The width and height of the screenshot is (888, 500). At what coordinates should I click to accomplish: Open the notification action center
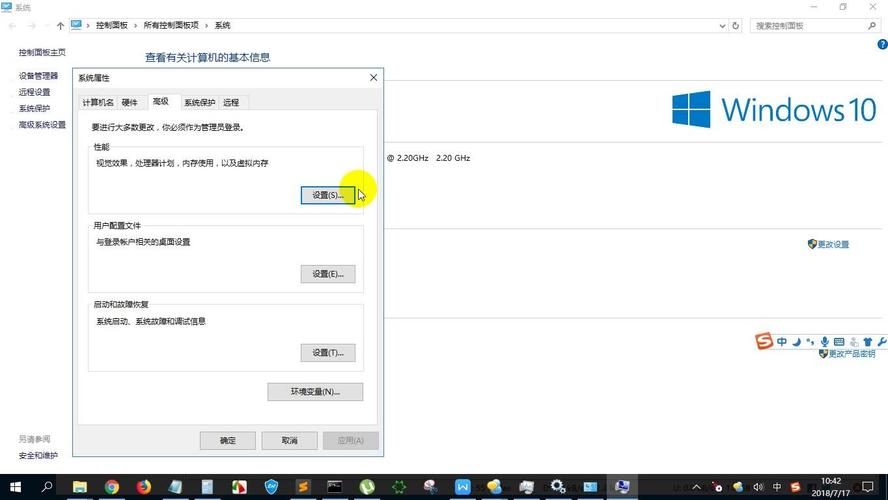[868, 487]
